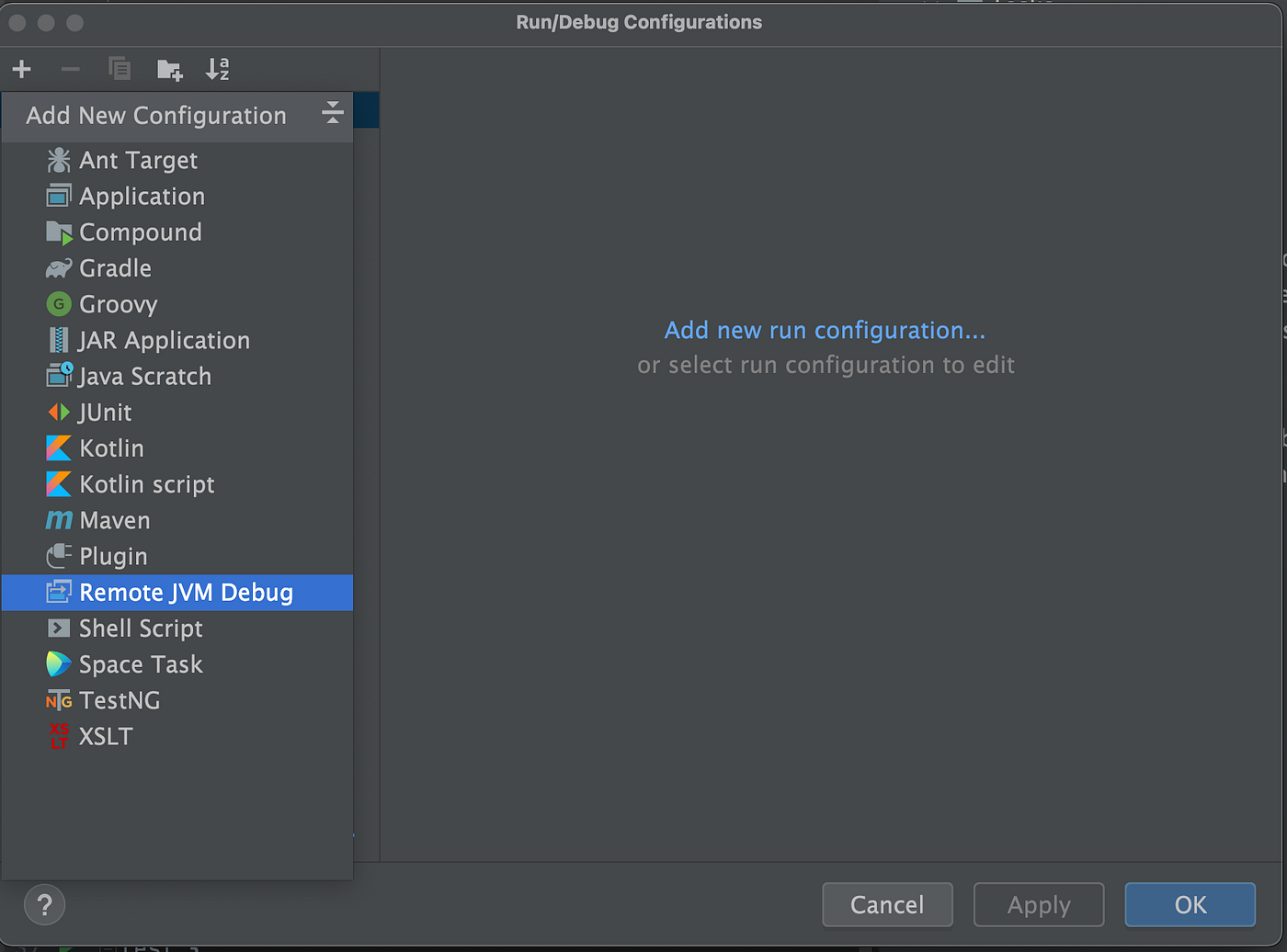Choose the Ant Target configuration type

tap(139, 160)
